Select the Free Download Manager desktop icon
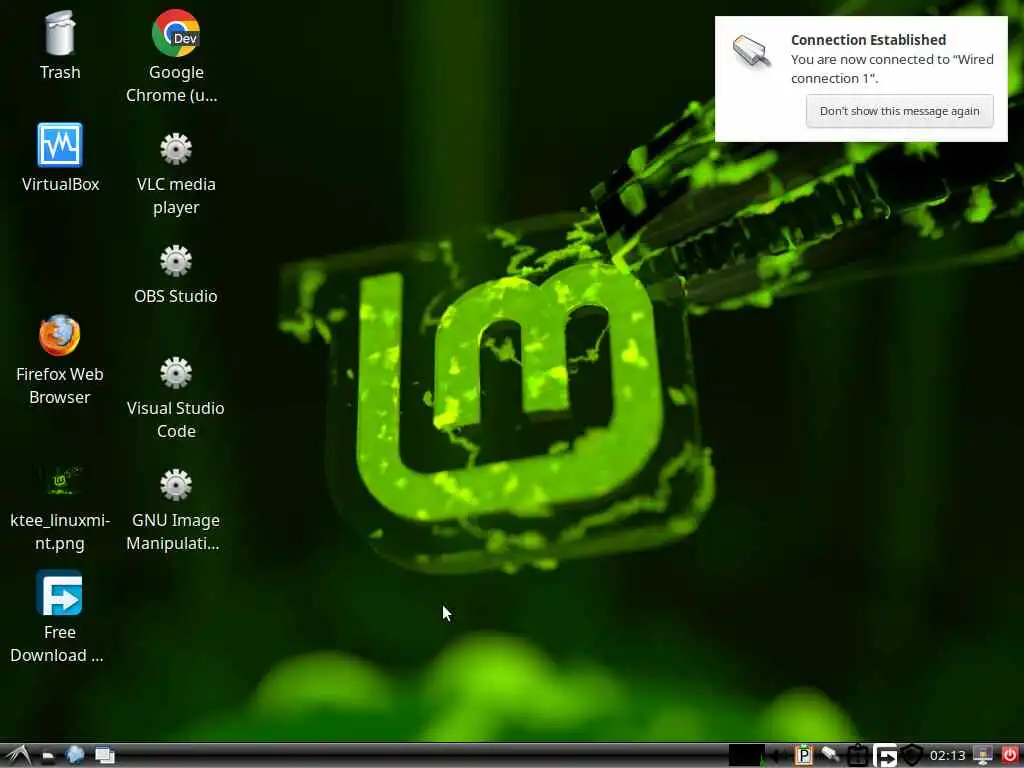This screenshot has width=1024, height=768. point(59,593)
